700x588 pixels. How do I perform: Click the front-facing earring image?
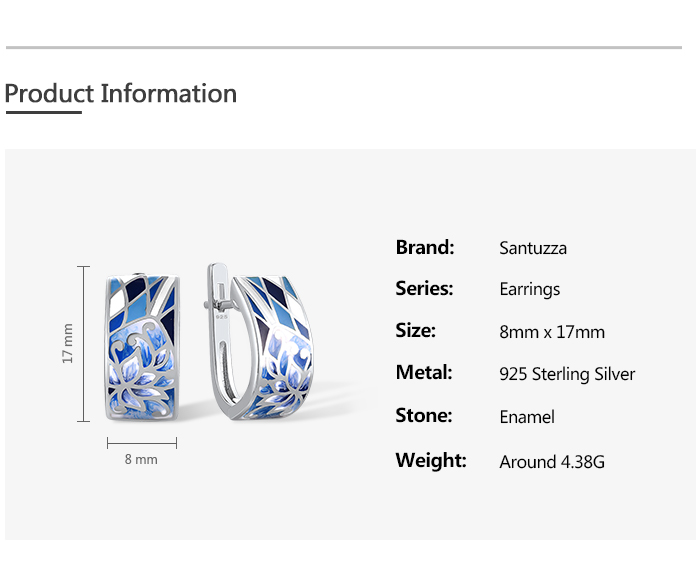click(142, 344)
